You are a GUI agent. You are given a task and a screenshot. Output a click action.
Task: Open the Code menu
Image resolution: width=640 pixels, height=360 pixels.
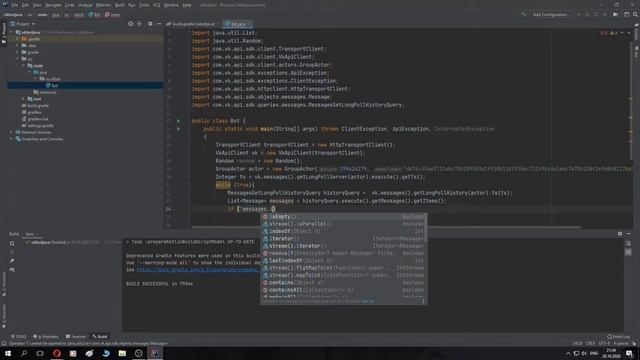tap(70, 5)
